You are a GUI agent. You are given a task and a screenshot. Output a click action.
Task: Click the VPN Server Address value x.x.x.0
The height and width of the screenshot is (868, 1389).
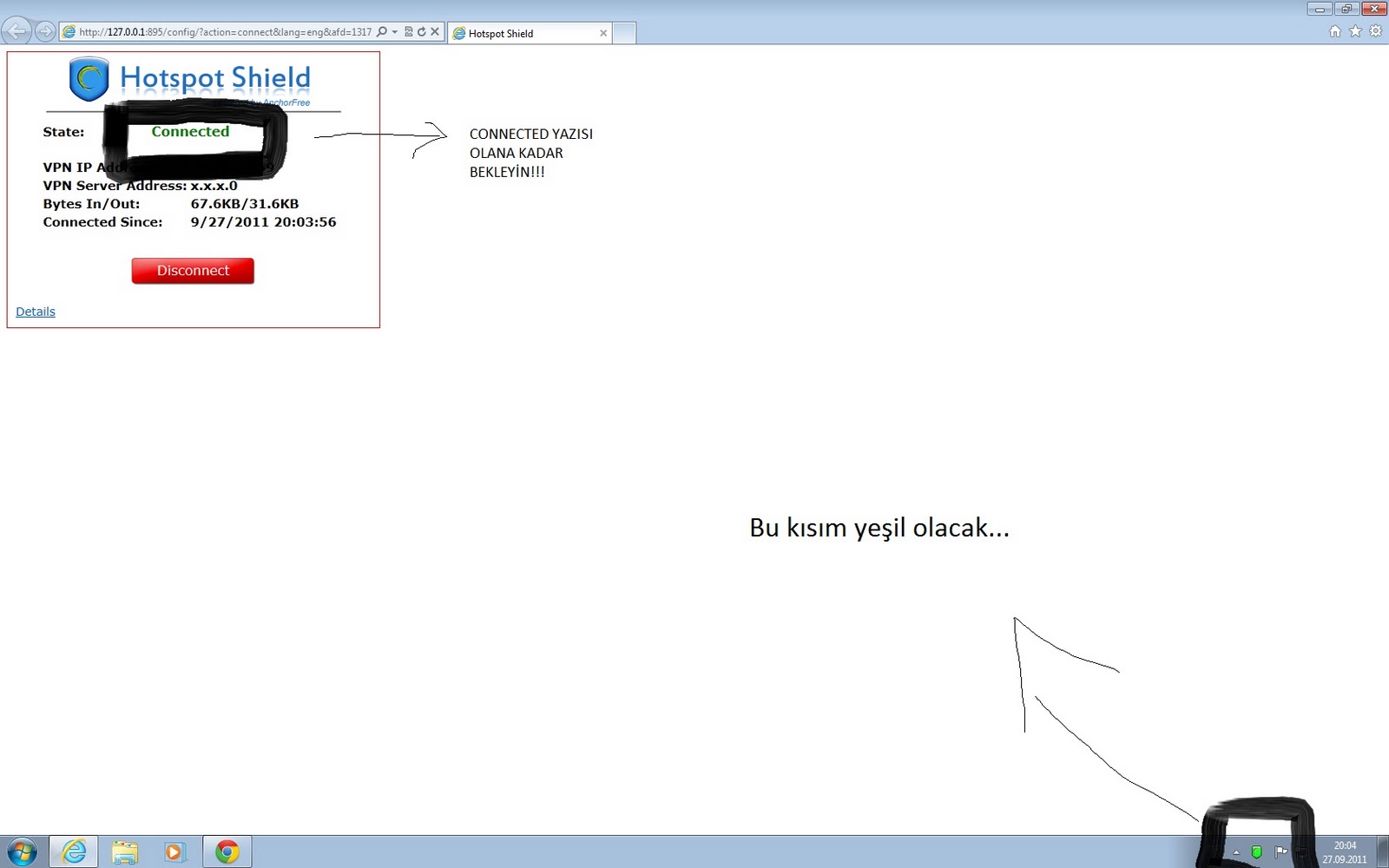214,186
